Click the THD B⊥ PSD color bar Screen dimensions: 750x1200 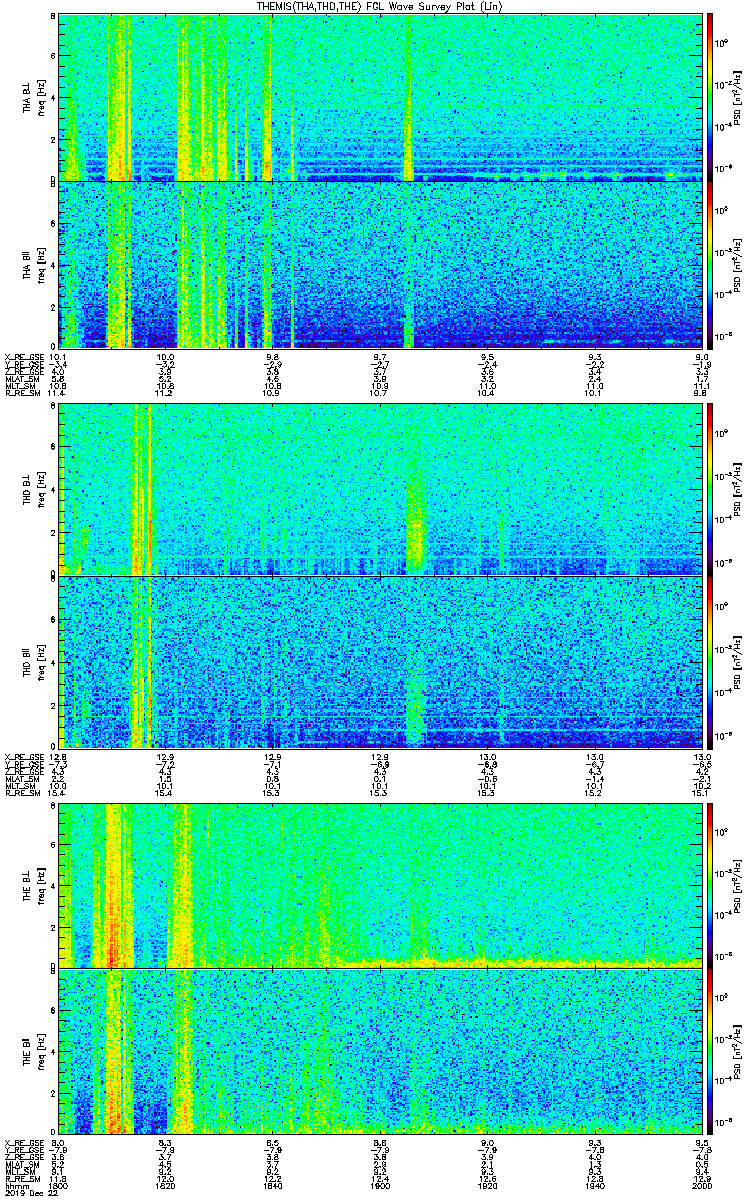pos(710,490)
